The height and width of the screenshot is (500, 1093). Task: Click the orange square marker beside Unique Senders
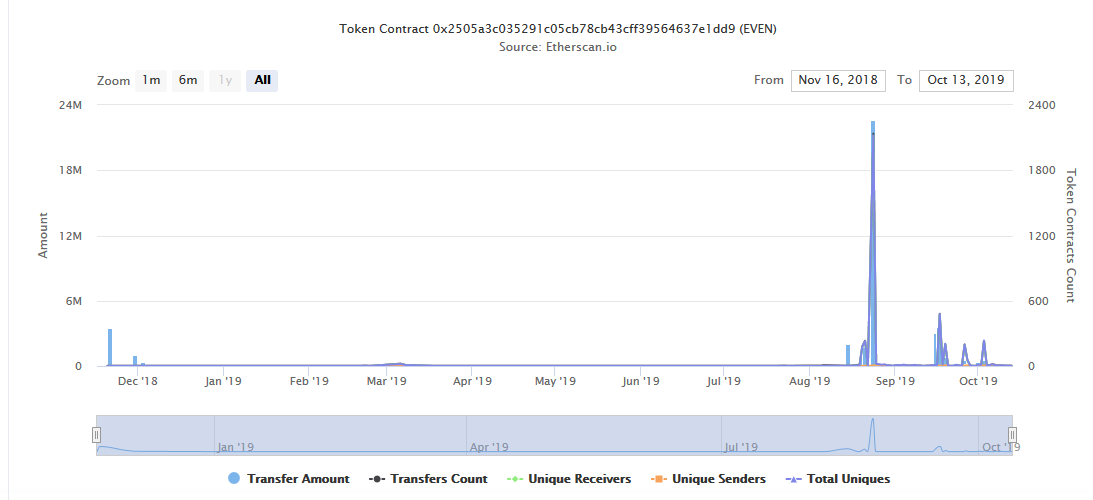[659, 479]
